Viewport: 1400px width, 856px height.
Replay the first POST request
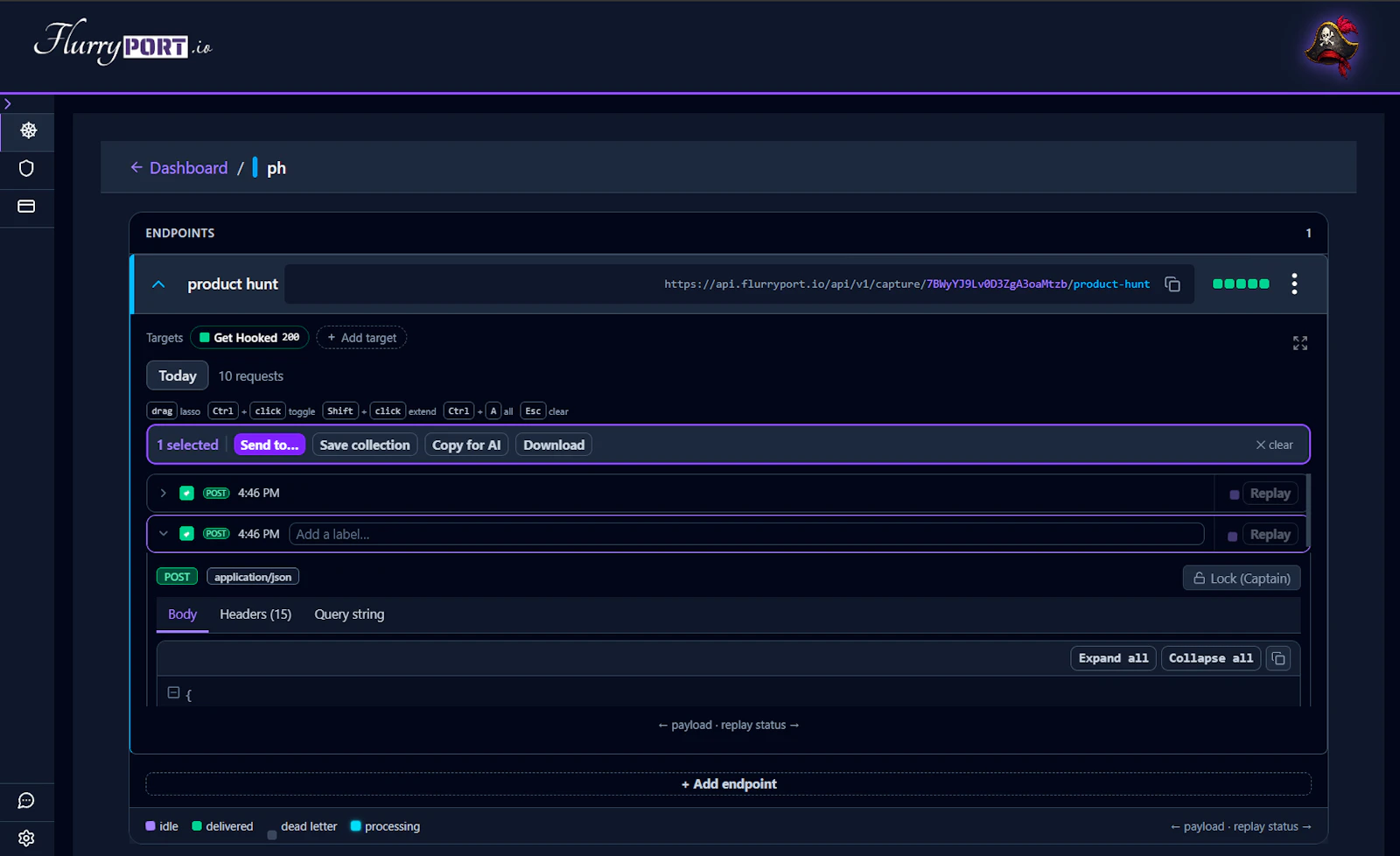[x=1270, y=494]
